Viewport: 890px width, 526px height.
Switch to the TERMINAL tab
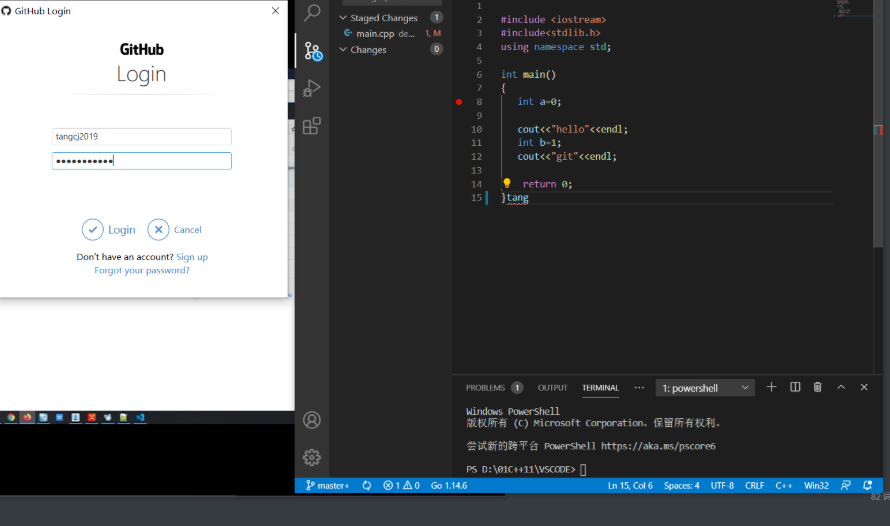tap(600, 388)
